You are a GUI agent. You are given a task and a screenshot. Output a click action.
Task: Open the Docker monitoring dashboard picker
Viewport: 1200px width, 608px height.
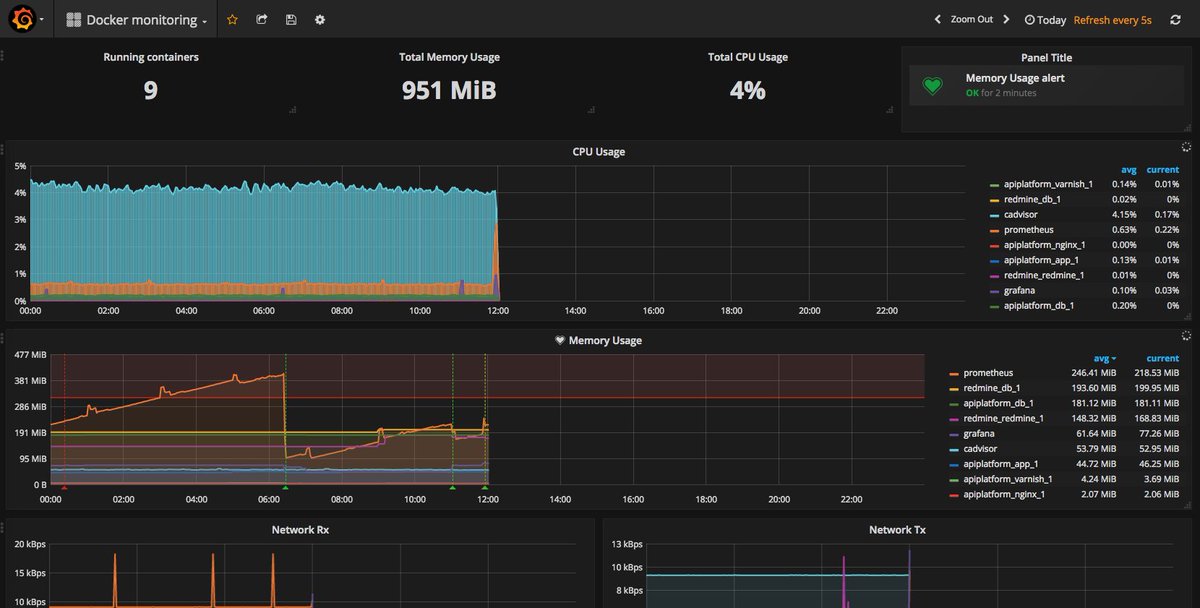pyautogui.click(x=137, y=20)
